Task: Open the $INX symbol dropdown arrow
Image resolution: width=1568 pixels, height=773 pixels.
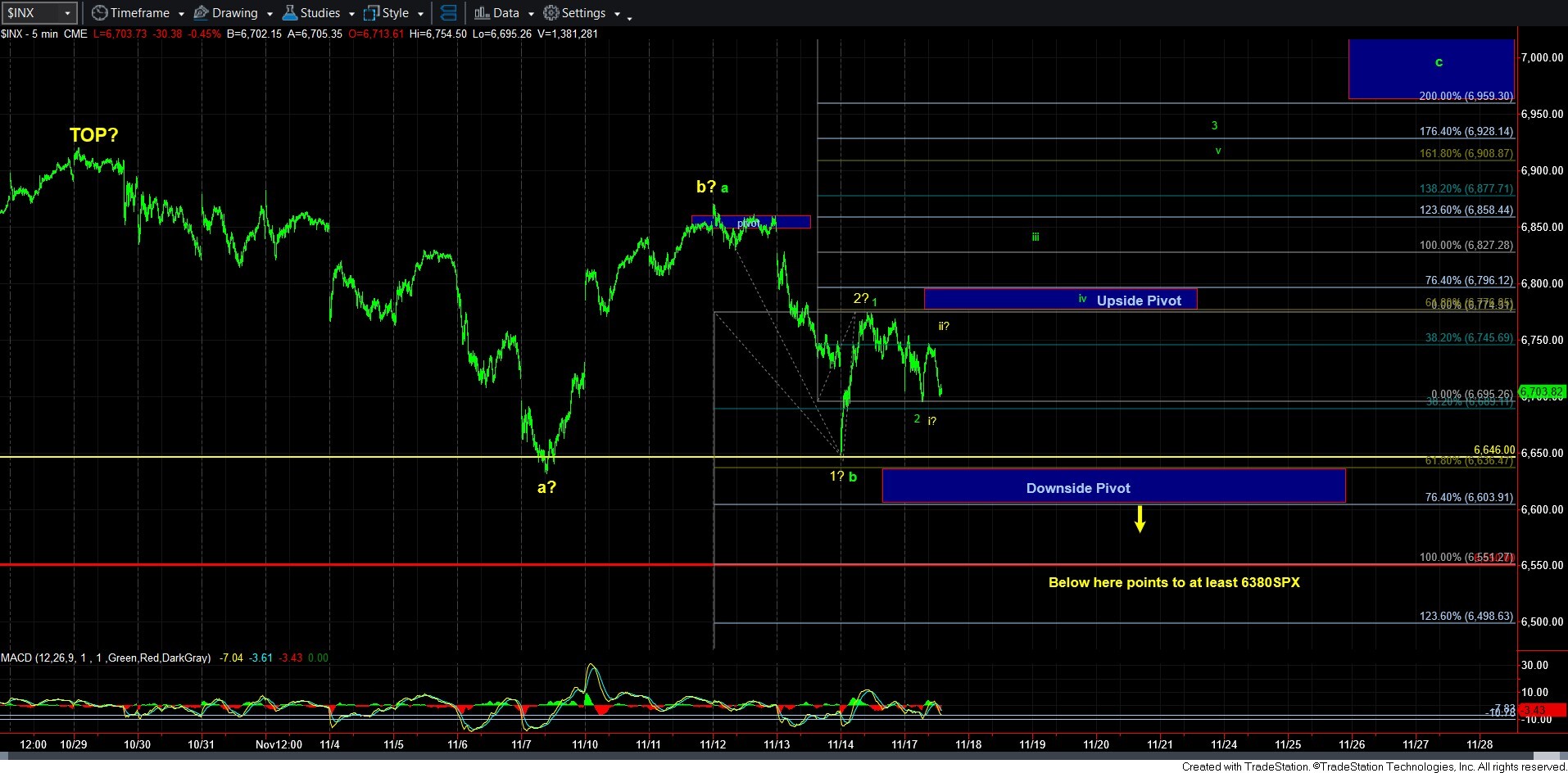Action: point(67,13)
